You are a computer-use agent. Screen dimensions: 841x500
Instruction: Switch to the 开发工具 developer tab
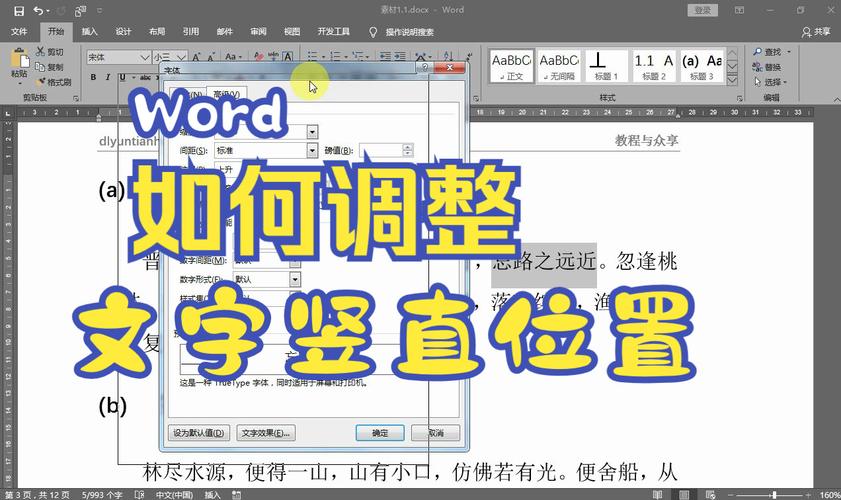click(334, 32)
